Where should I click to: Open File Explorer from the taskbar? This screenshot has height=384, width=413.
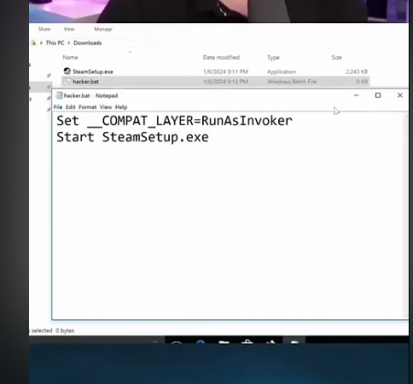[x=224, y=342]
